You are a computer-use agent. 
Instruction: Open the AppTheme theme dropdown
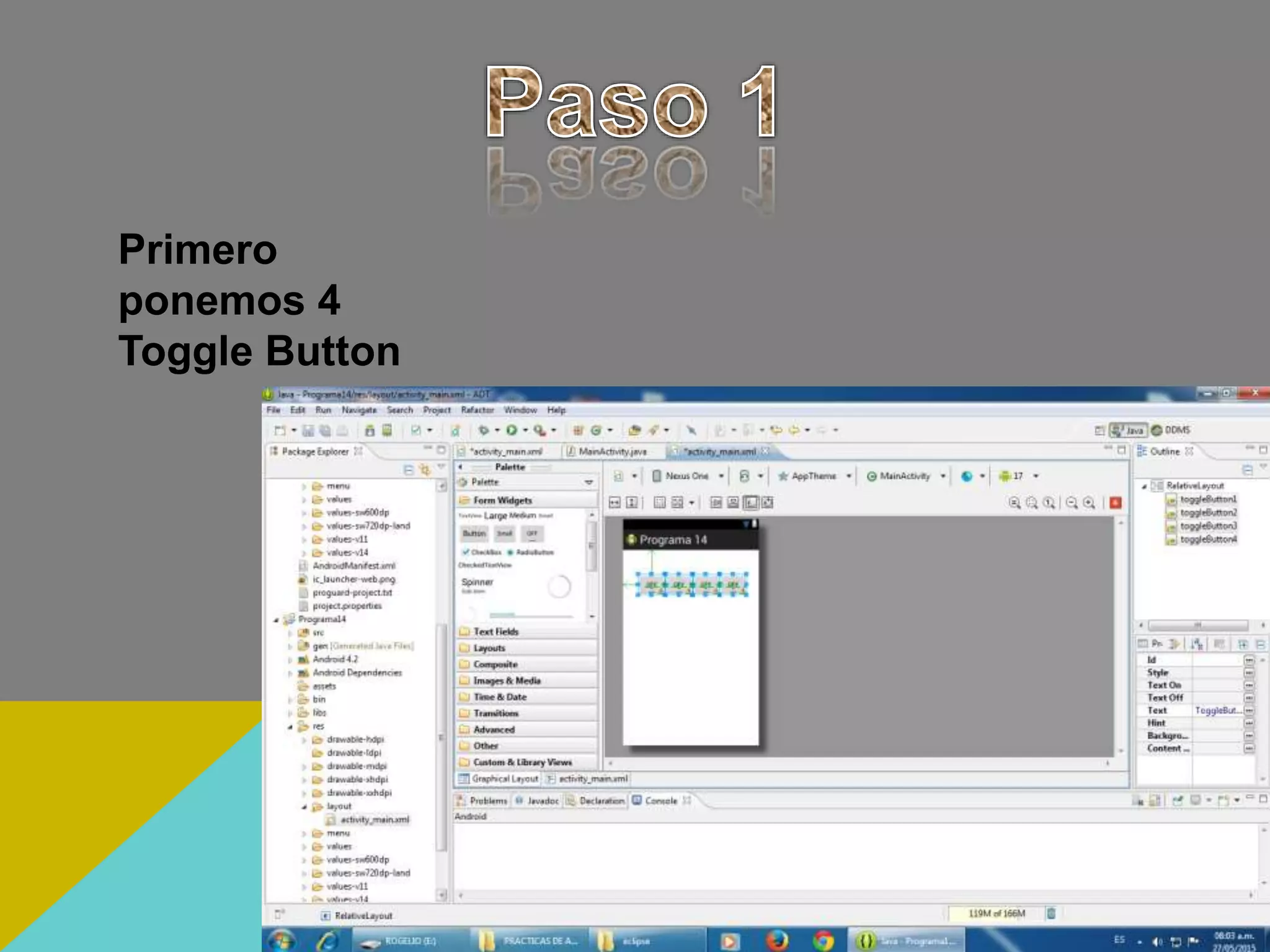click(814, 476)
